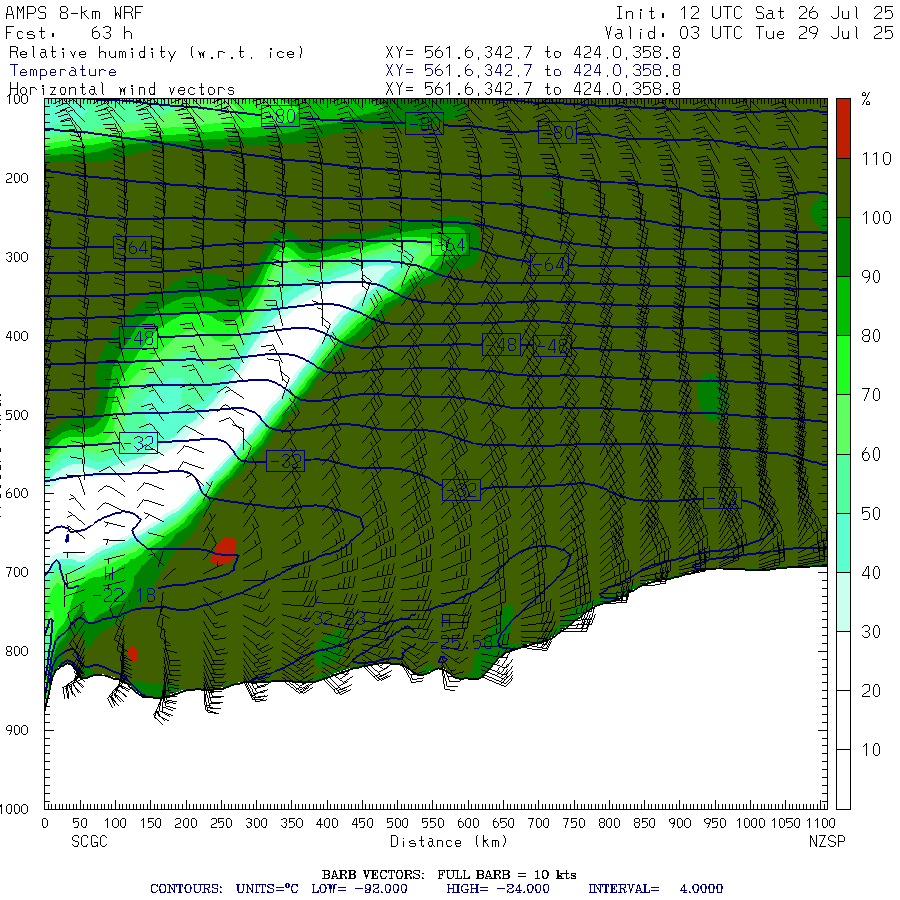The width and height of the screenshot is (900, 900).
Task: Click the blue 'Temperature' legend label
Action: pos(63,71)
